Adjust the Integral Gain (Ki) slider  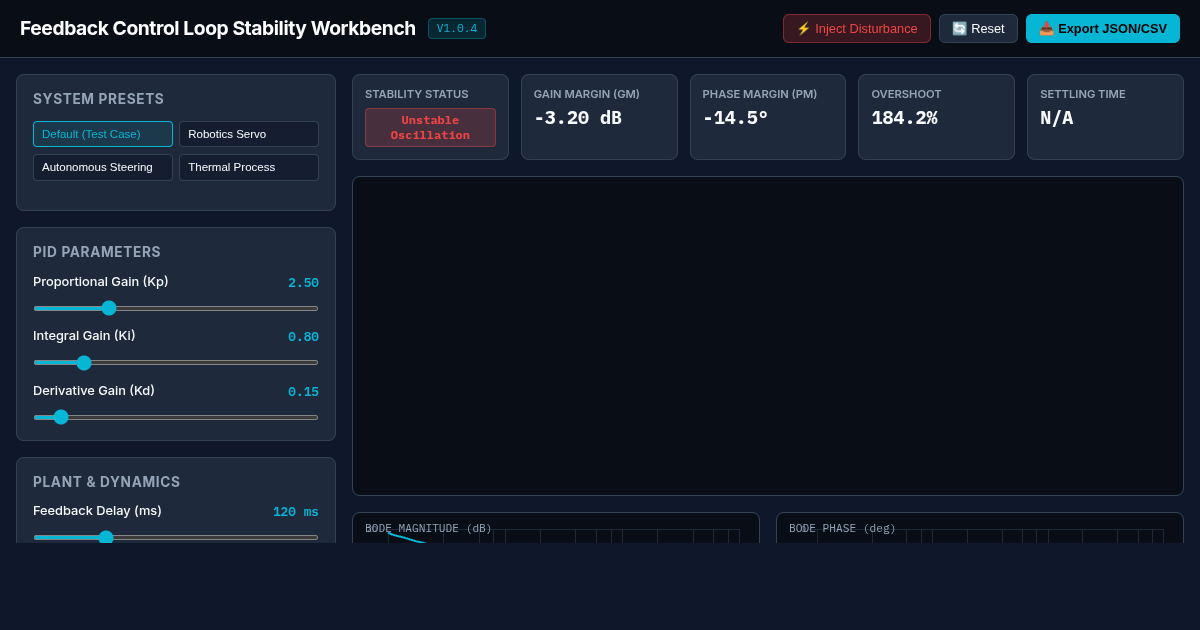coord(176,362)
